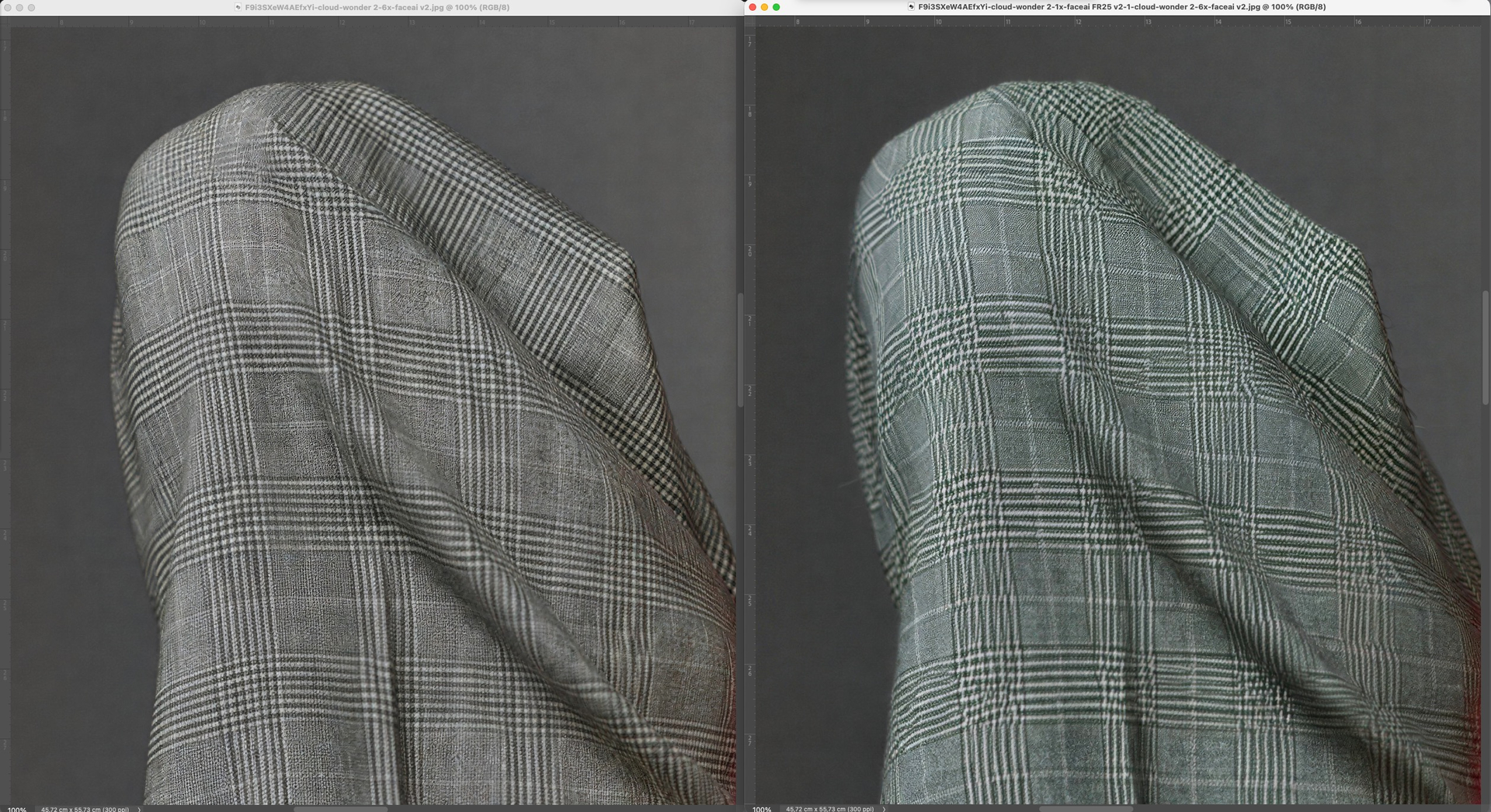Open document size info popup in right status bar
This screenshot has width=1491, height=812.
(829, 809)
